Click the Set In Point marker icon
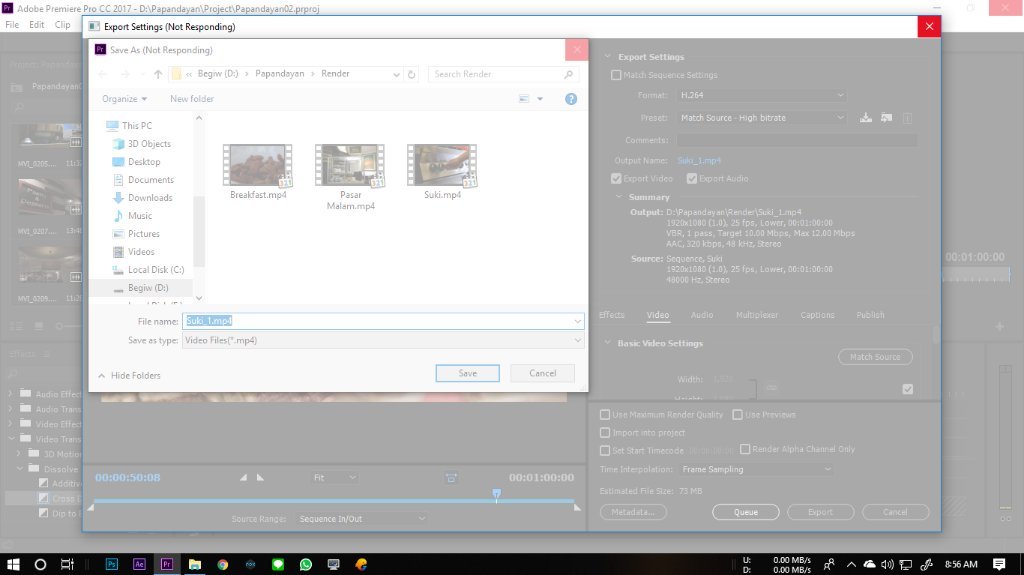Viewport: 1024px width, 575px height. (x=243, y=478)
